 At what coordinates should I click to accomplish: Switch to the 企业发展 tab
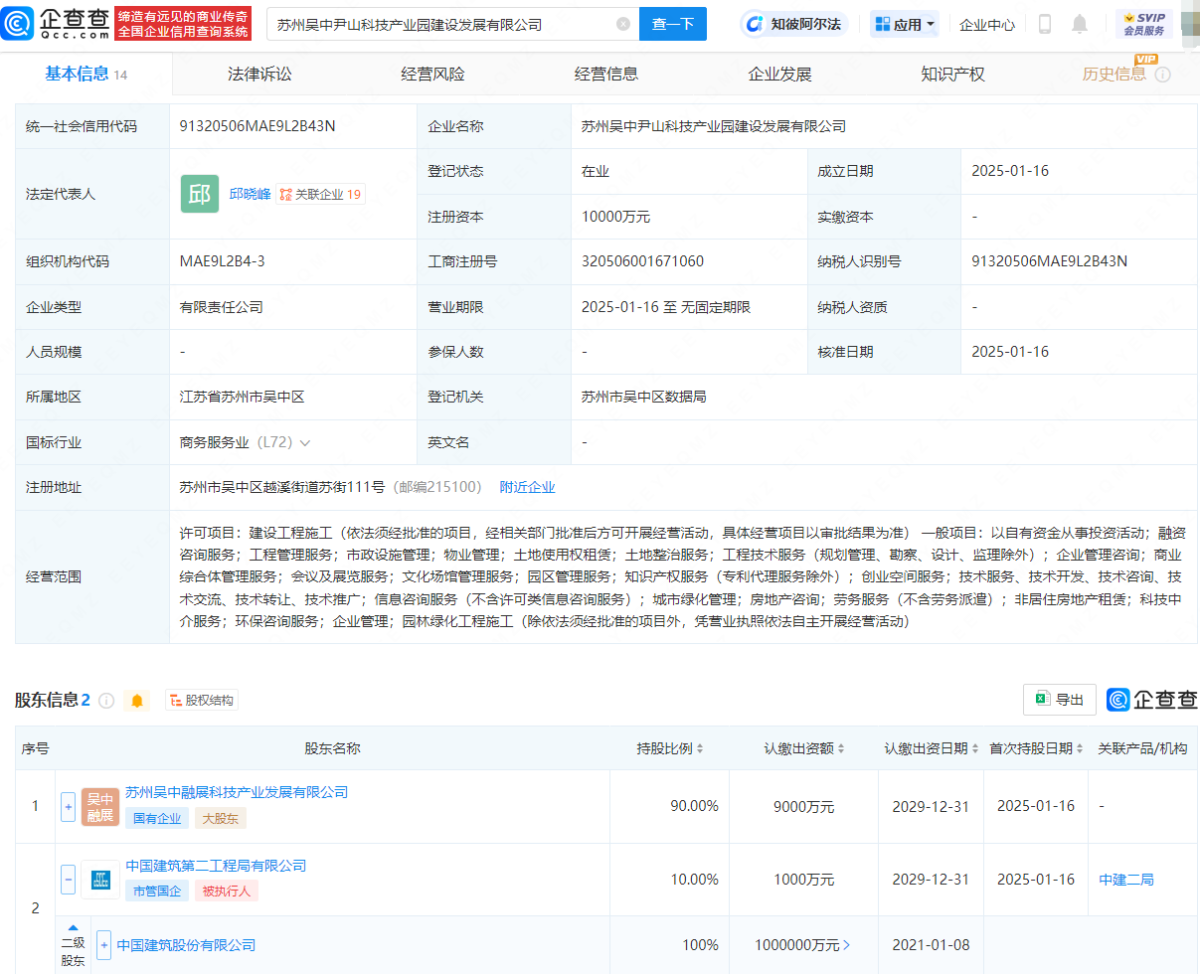[780, 74]
